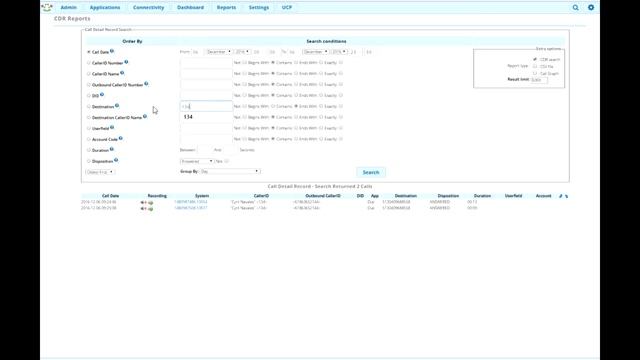Viewport: 640px width, 360px height.
Task: Open the Dashboard menu item
Action: pos(190,7)
